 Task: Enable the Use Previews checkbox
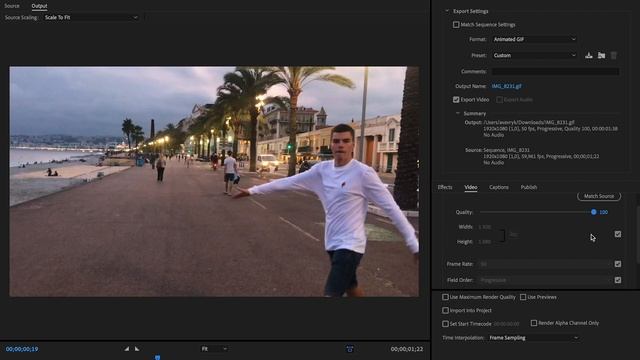[523, 297]
